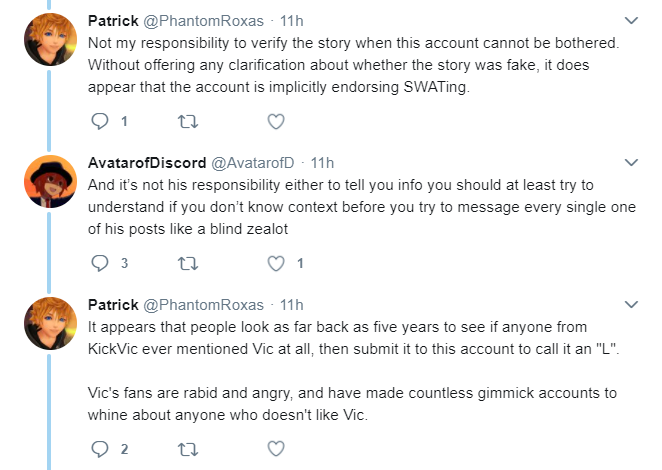Visit the @AvatarofD handle link
Image resolution: width=662 pixels, height=470 pixels.
(x=252, y=163)
